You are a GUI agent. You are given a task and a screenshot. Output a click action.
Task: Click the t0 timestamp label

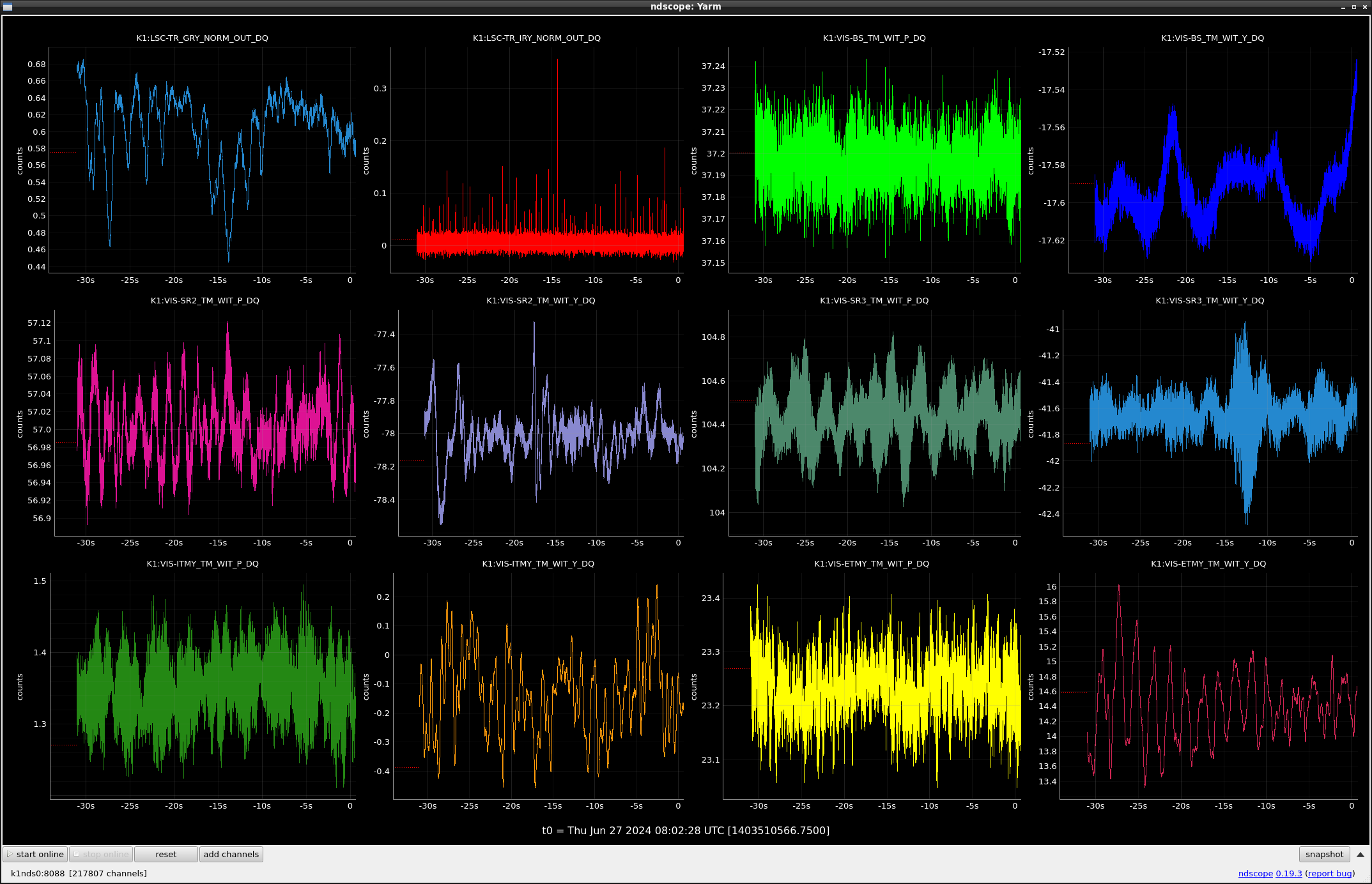click(686, 830)
